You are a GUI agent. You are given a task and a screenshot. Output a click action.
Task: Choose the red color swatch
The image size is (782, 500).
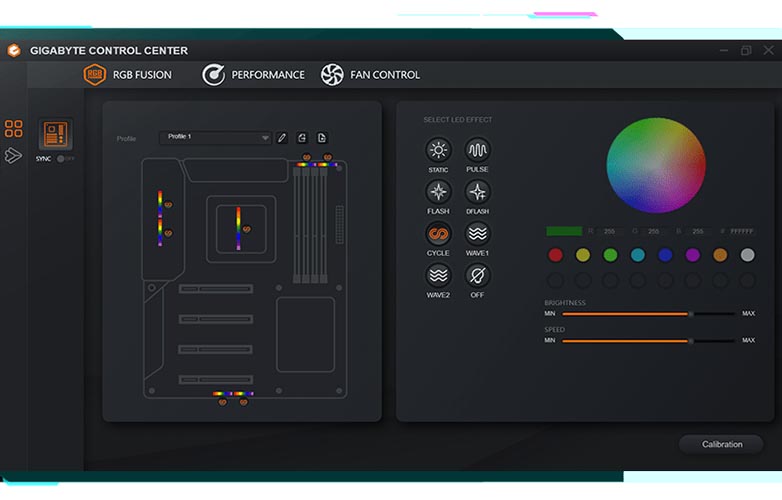556,255
